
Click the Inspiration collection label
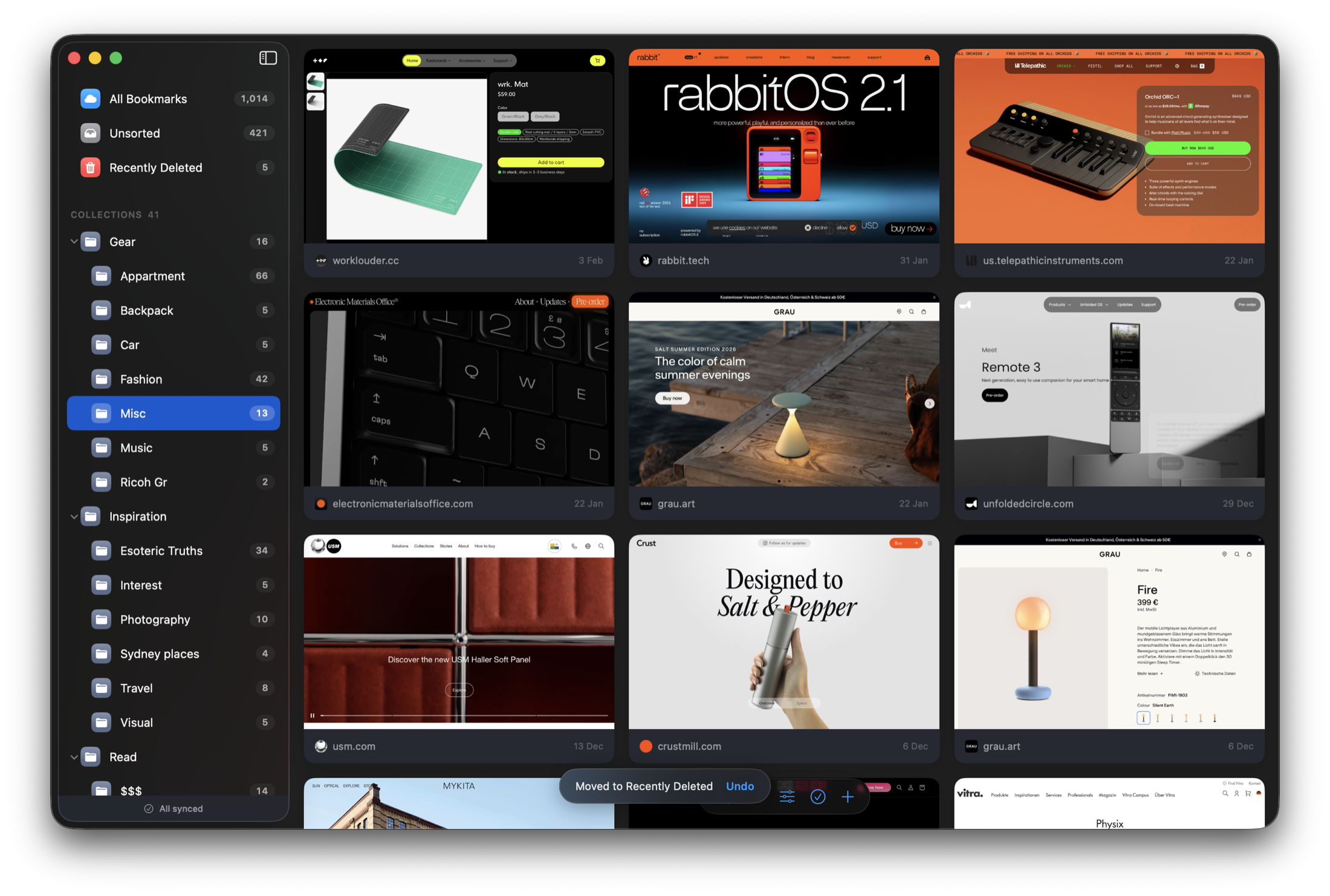[x=138, y=516]
